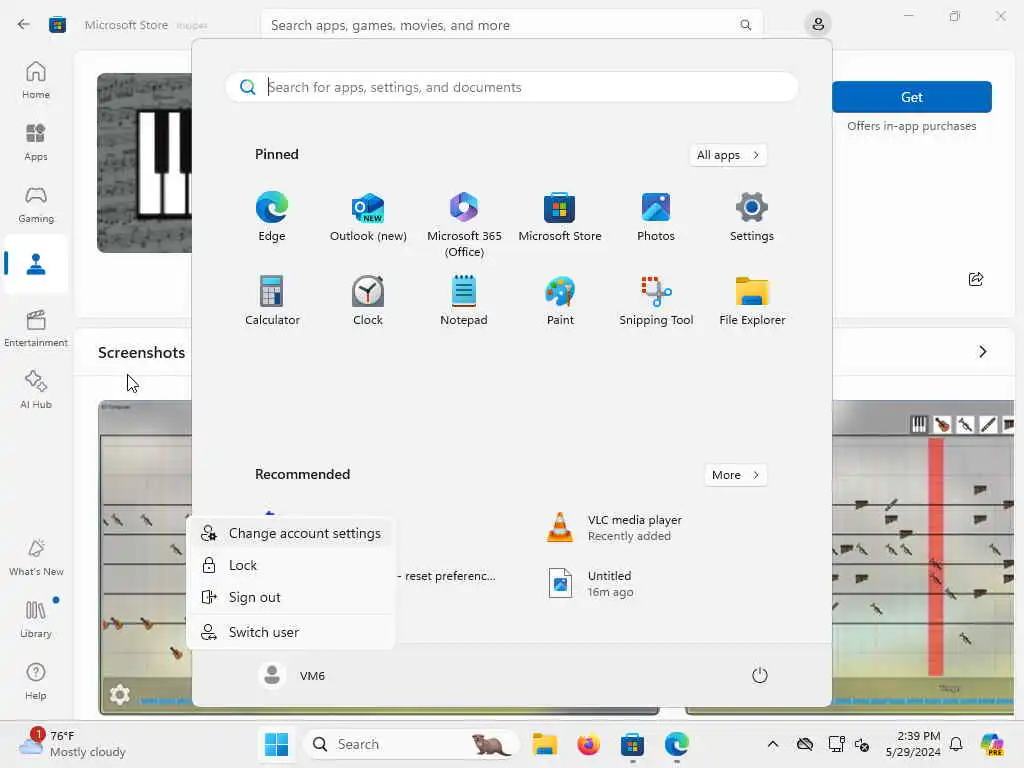
Task: Open clock and date flyout
Action: (913, 744)
